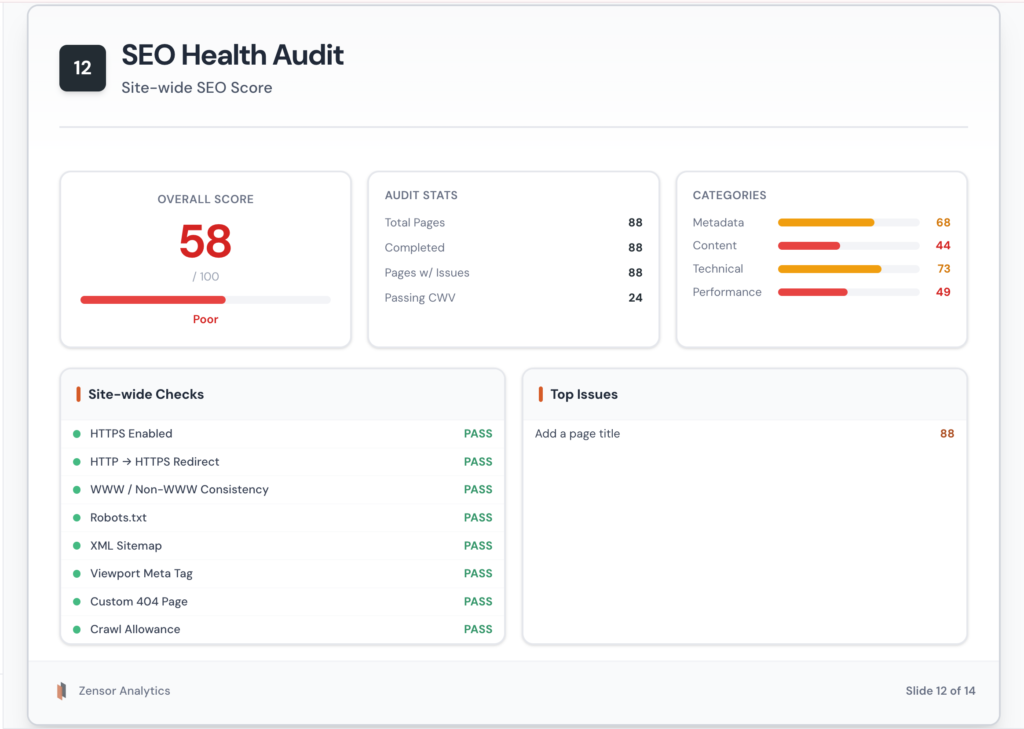Viewport: 1024px width, 729px height.
Task: Open the Add a page title issue
Action: (x=577, y=433)
